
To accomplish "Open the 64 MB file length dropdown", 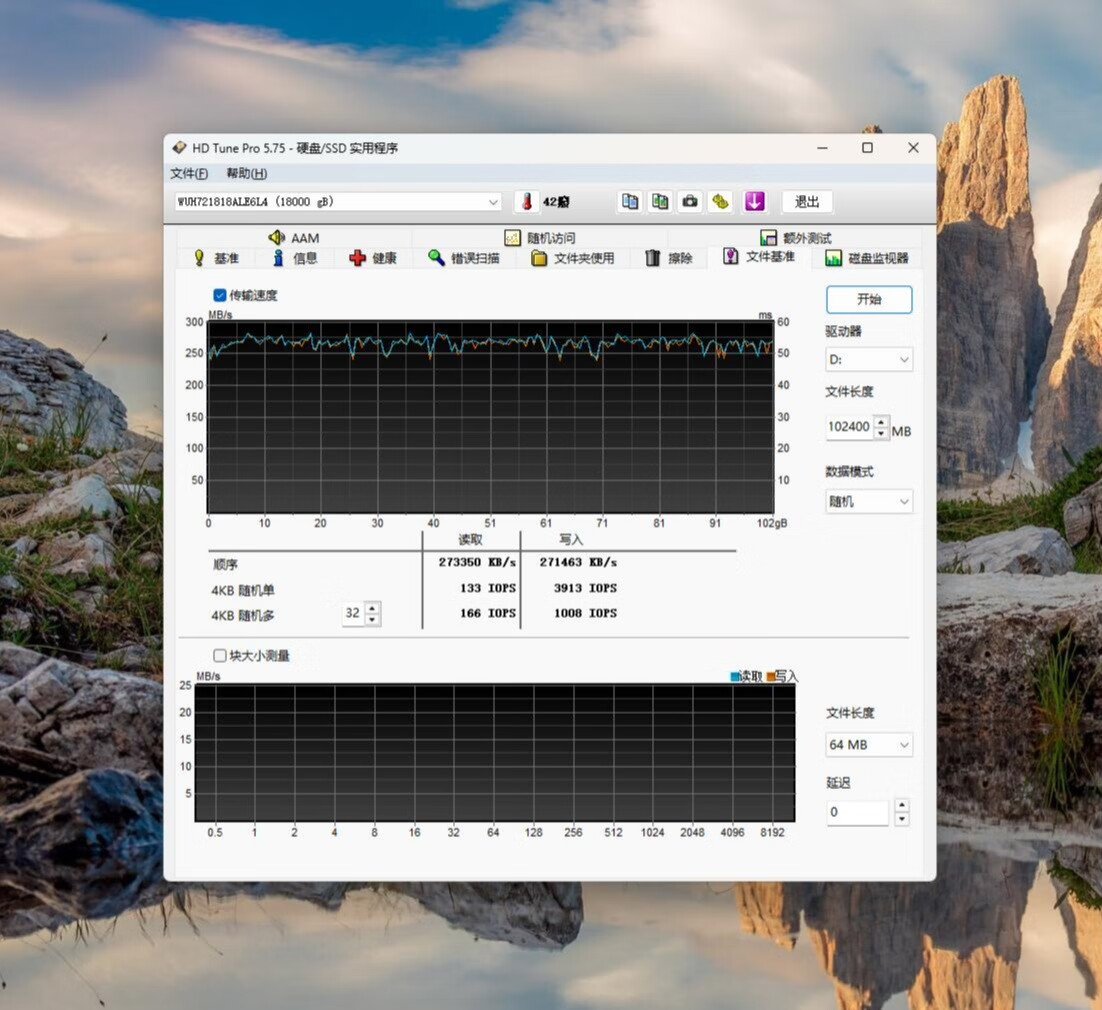I will (869, 744).
